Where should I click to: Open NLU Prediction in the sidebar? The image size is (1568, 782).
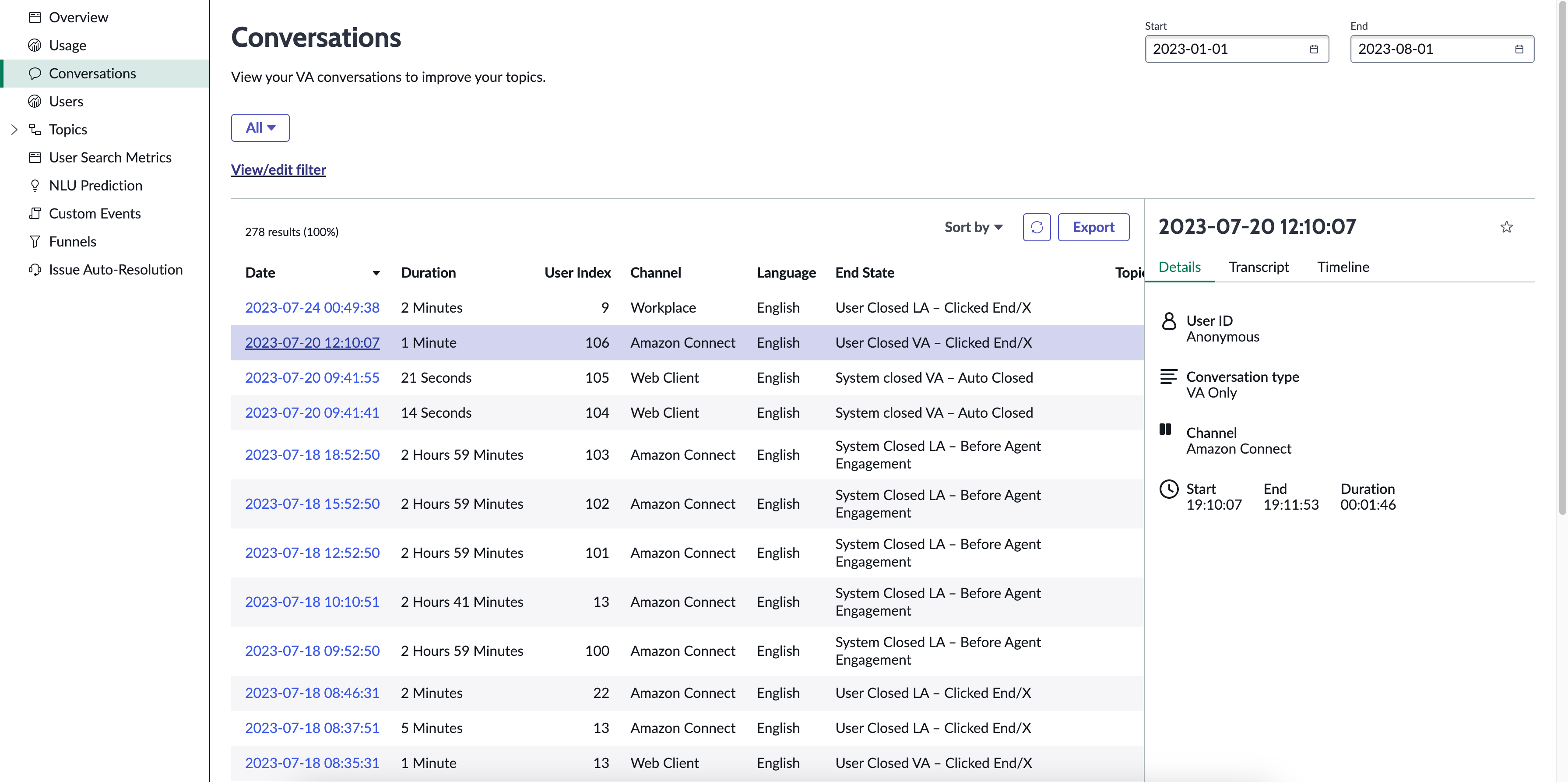coord(105,186)
